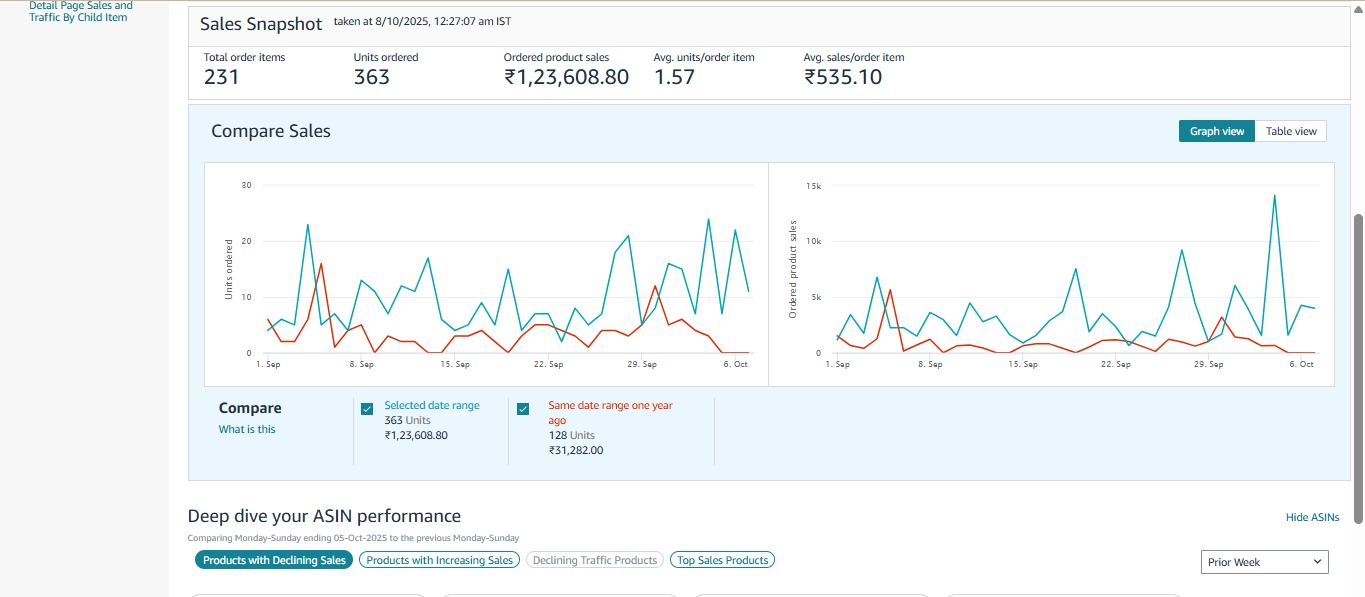The height and width of the screenshot is (597, 1365).
Task: Uncheck the Selected date range checkbox
Action: tap(368, 409)
